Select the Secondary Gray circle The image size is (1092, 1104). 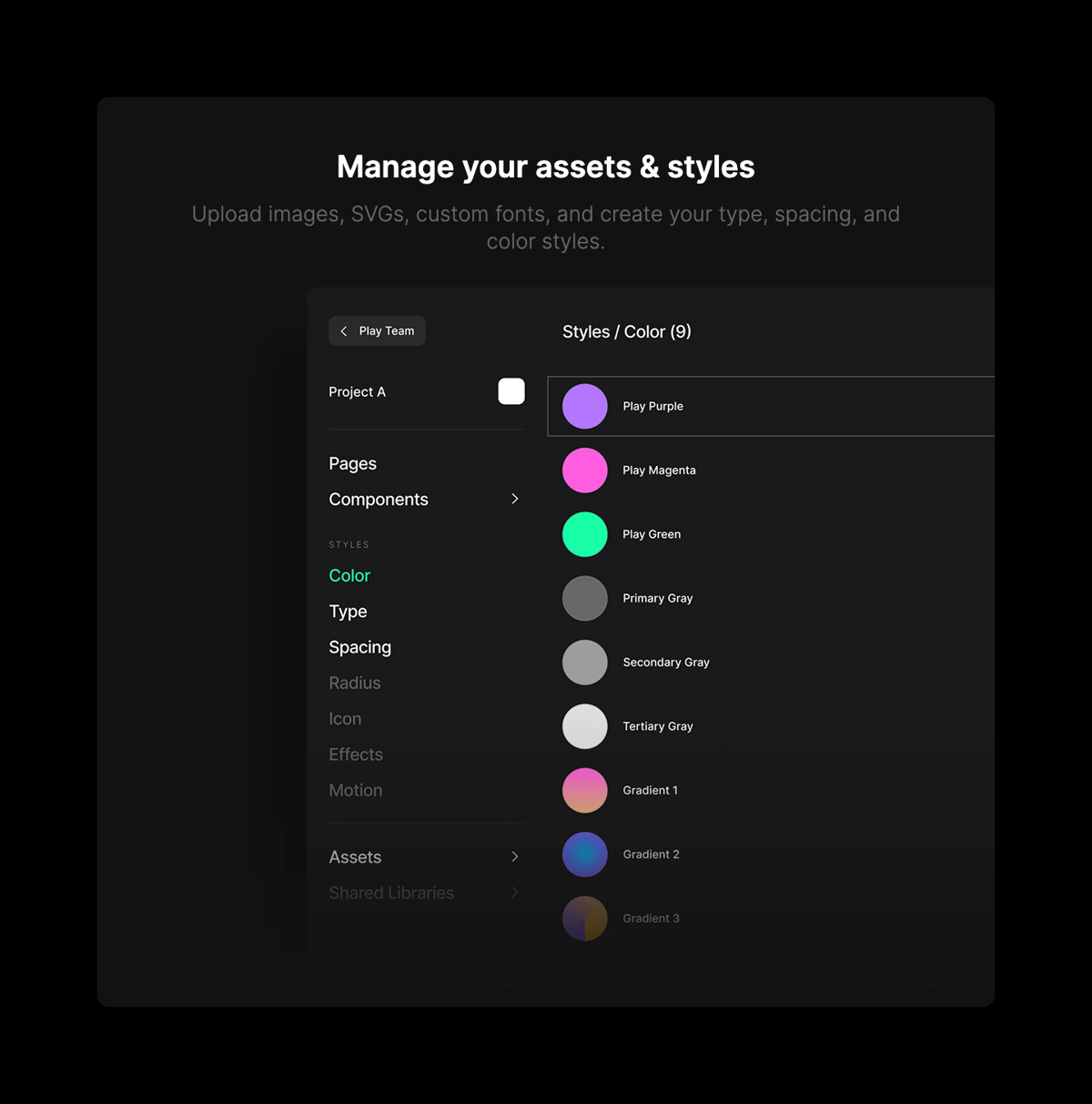point(584,662)
